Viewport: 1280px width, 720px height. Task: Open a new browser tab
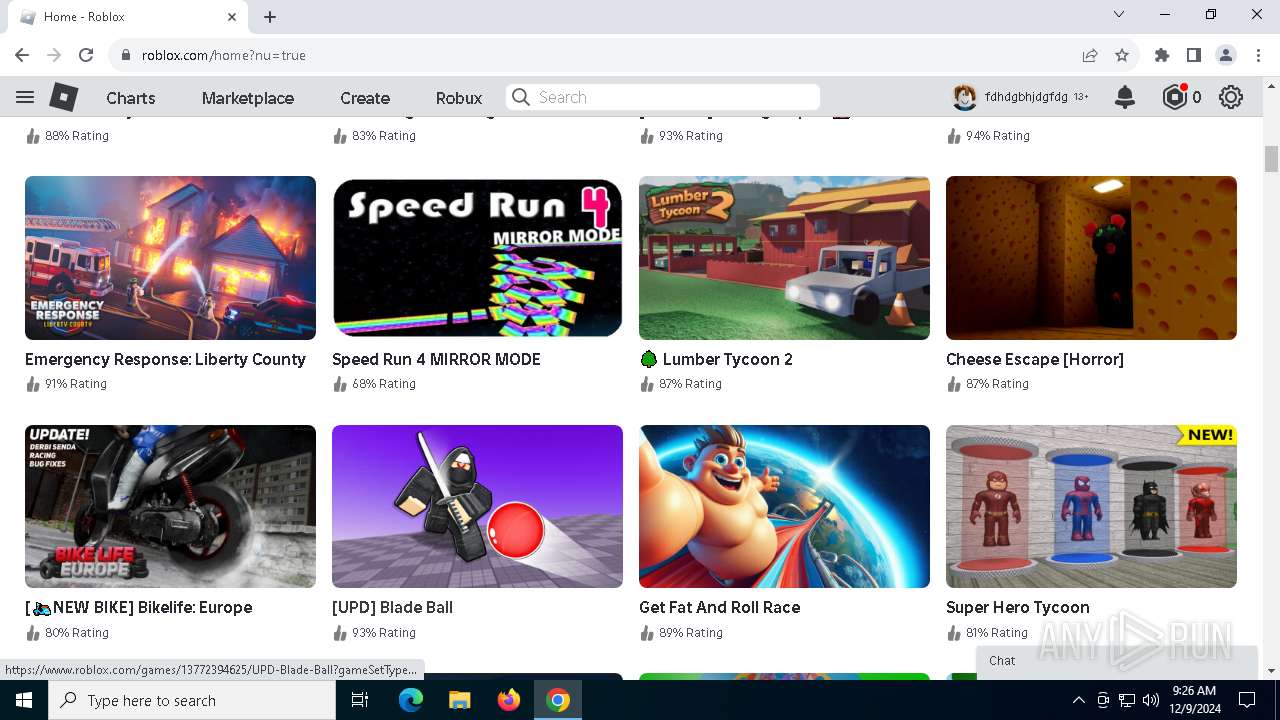(x=270, y=17)
